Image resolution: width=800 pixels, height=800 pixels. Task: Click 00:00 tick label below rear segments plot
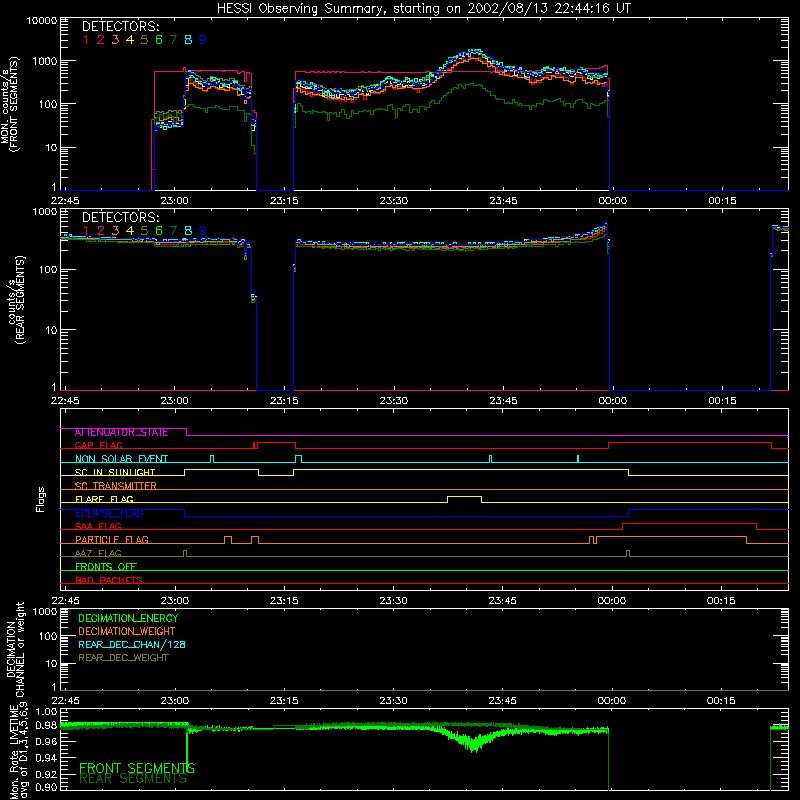coord(612,401)
